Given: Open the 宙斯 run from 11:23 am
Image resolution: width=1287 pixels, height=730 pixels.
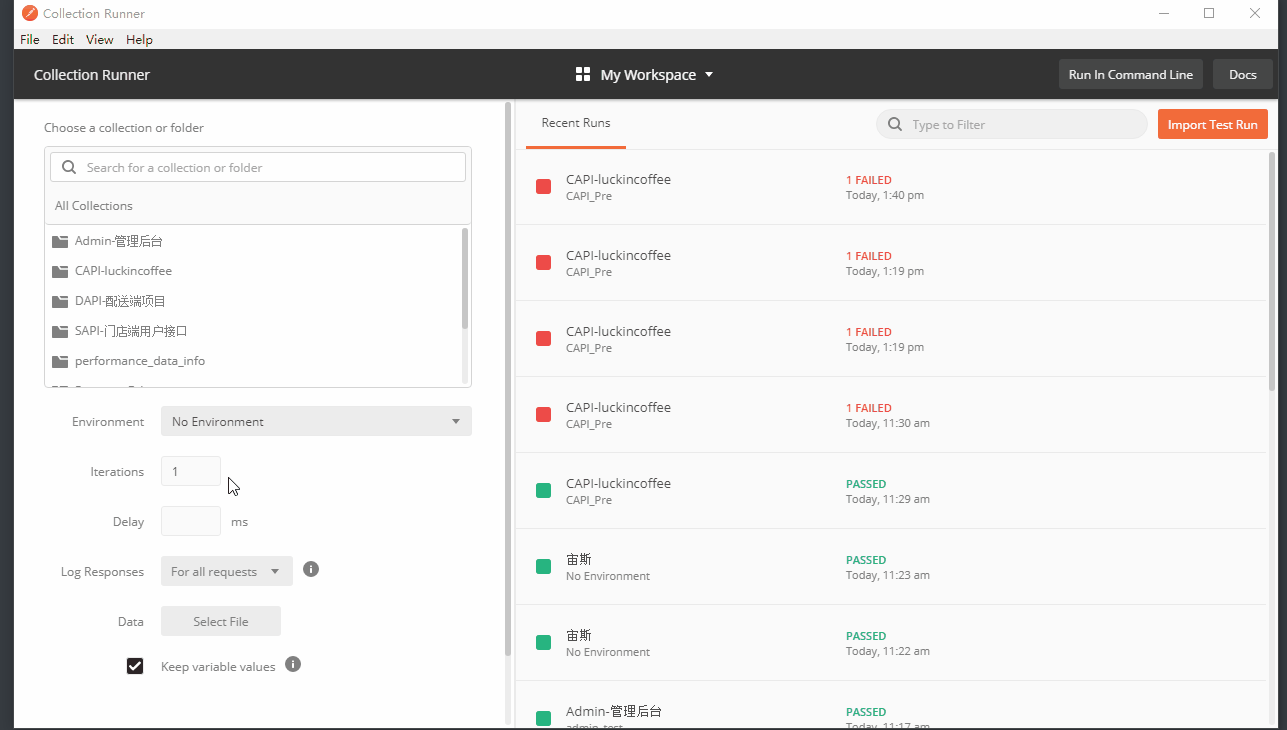Looking at the screenshot, I should (891, 567).
